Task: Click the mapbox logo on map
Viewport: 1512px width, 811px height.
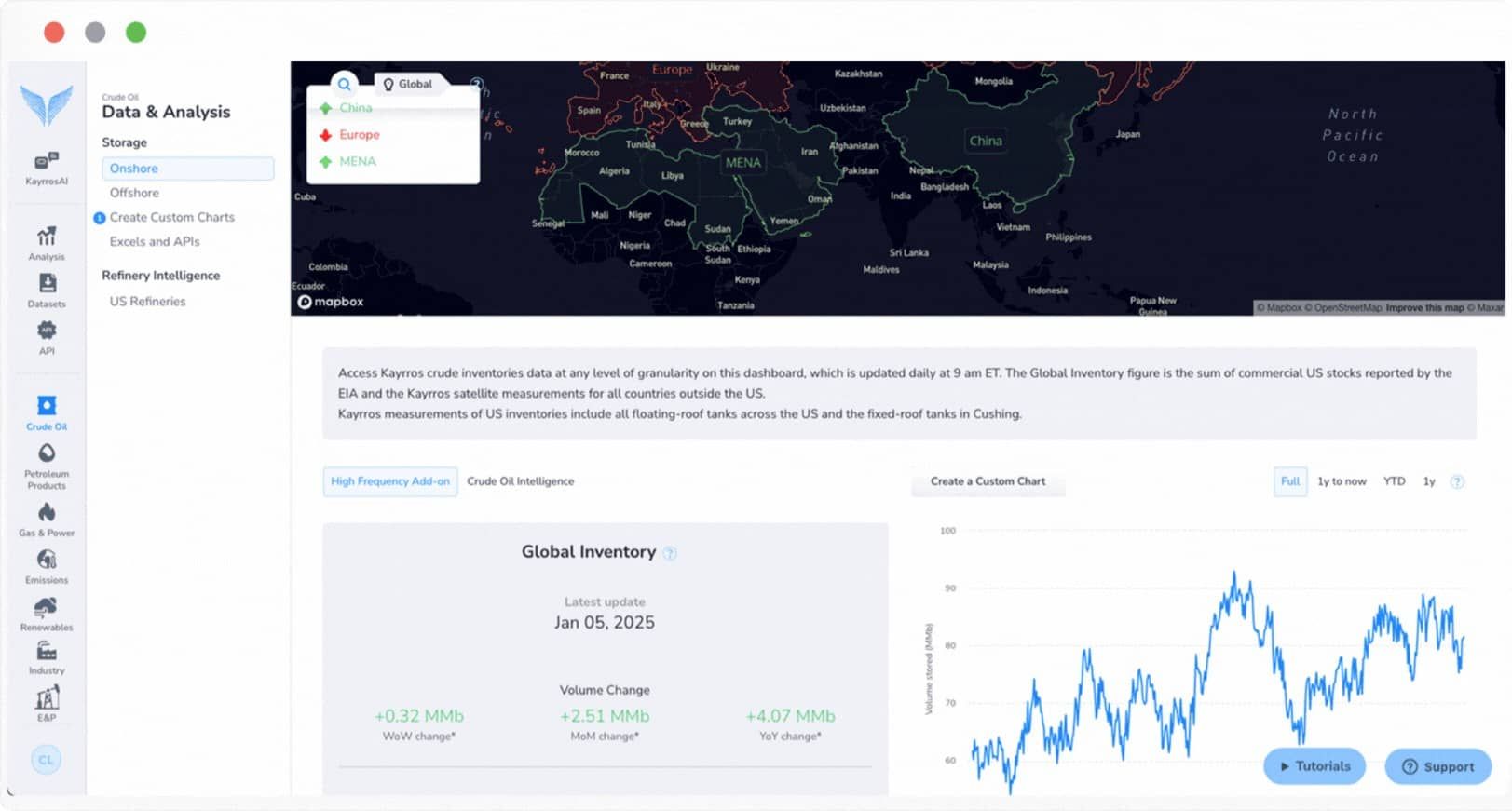Action: 331,302
